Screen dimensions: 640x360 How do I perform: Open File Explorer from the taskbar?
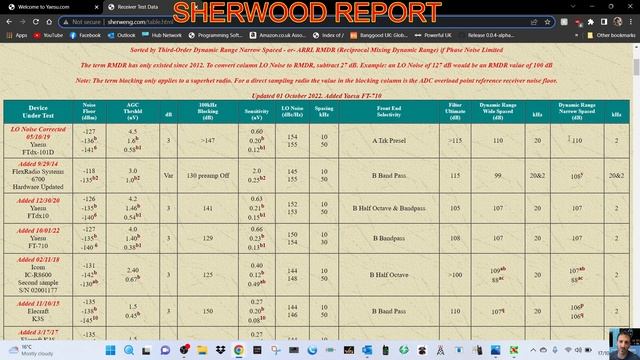click(x=202, y=350)
